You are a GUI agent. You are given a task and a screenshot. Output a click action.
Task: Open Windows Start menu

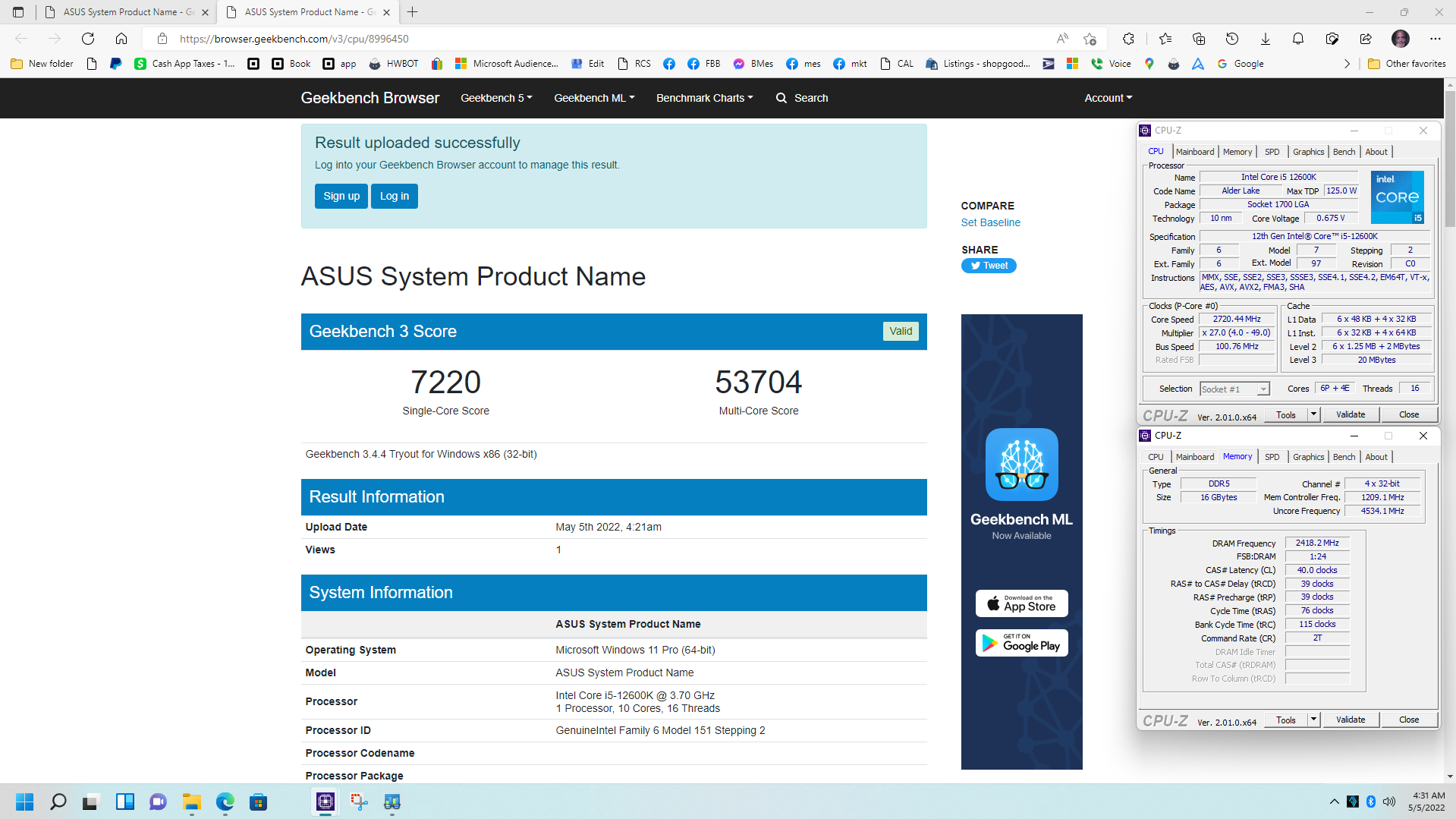24,802
